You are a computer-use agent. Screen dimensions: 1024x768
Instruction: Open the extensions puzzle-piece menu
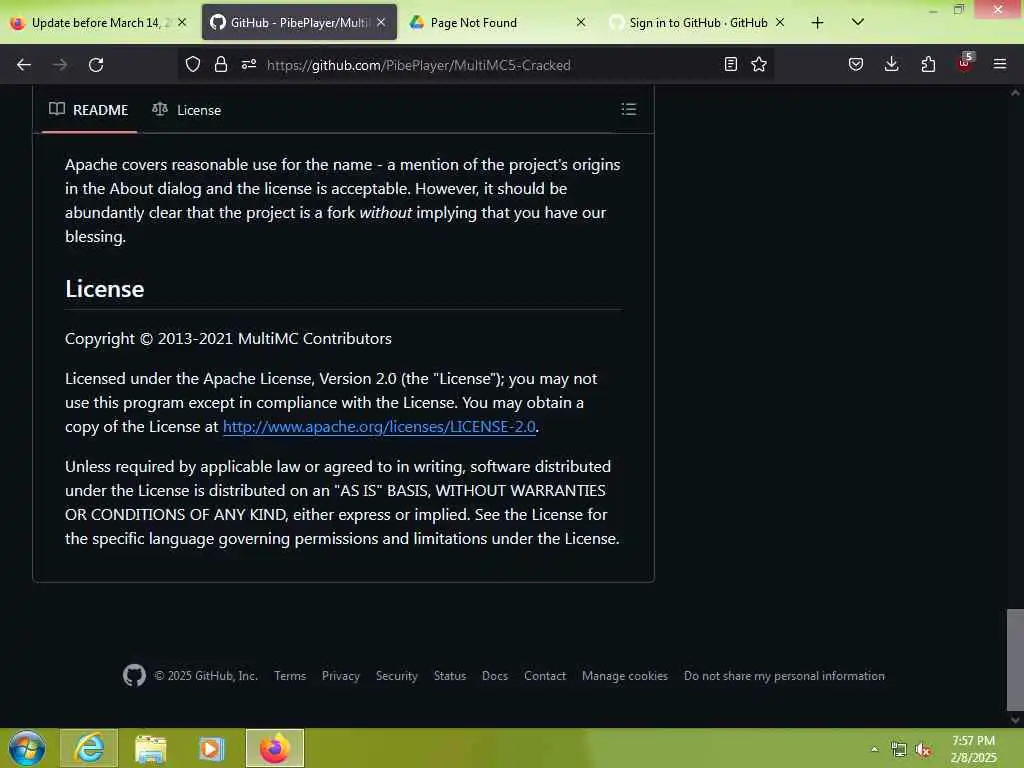click(x=928, y=64)
